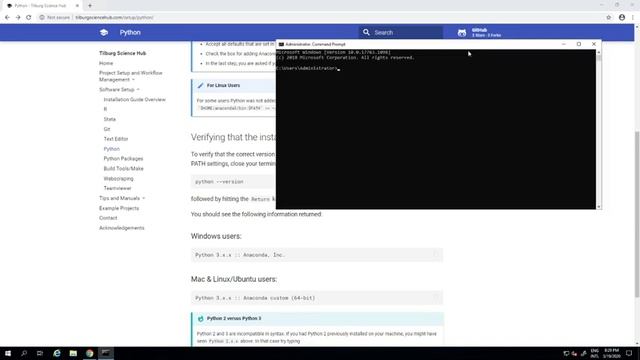Open a new browser tab with plus
Viewport: 640px width, 360px height.
tap(90, 6)
